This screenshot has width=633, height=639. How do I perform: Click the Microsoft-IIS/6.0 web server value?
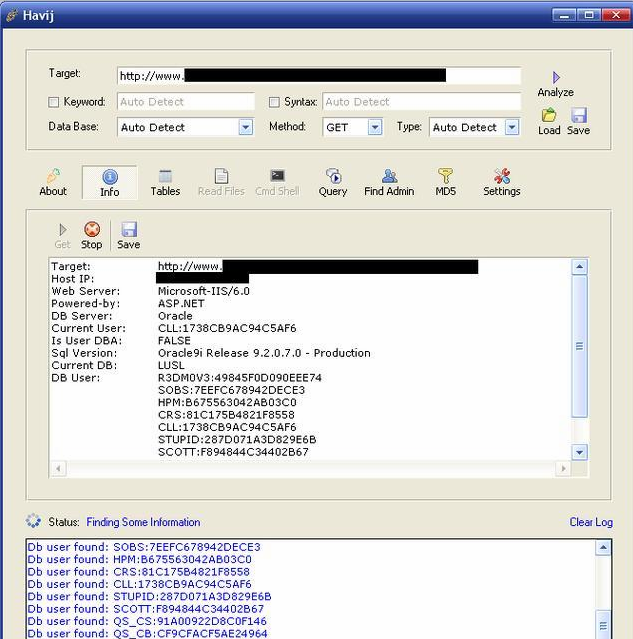[203, 291]
